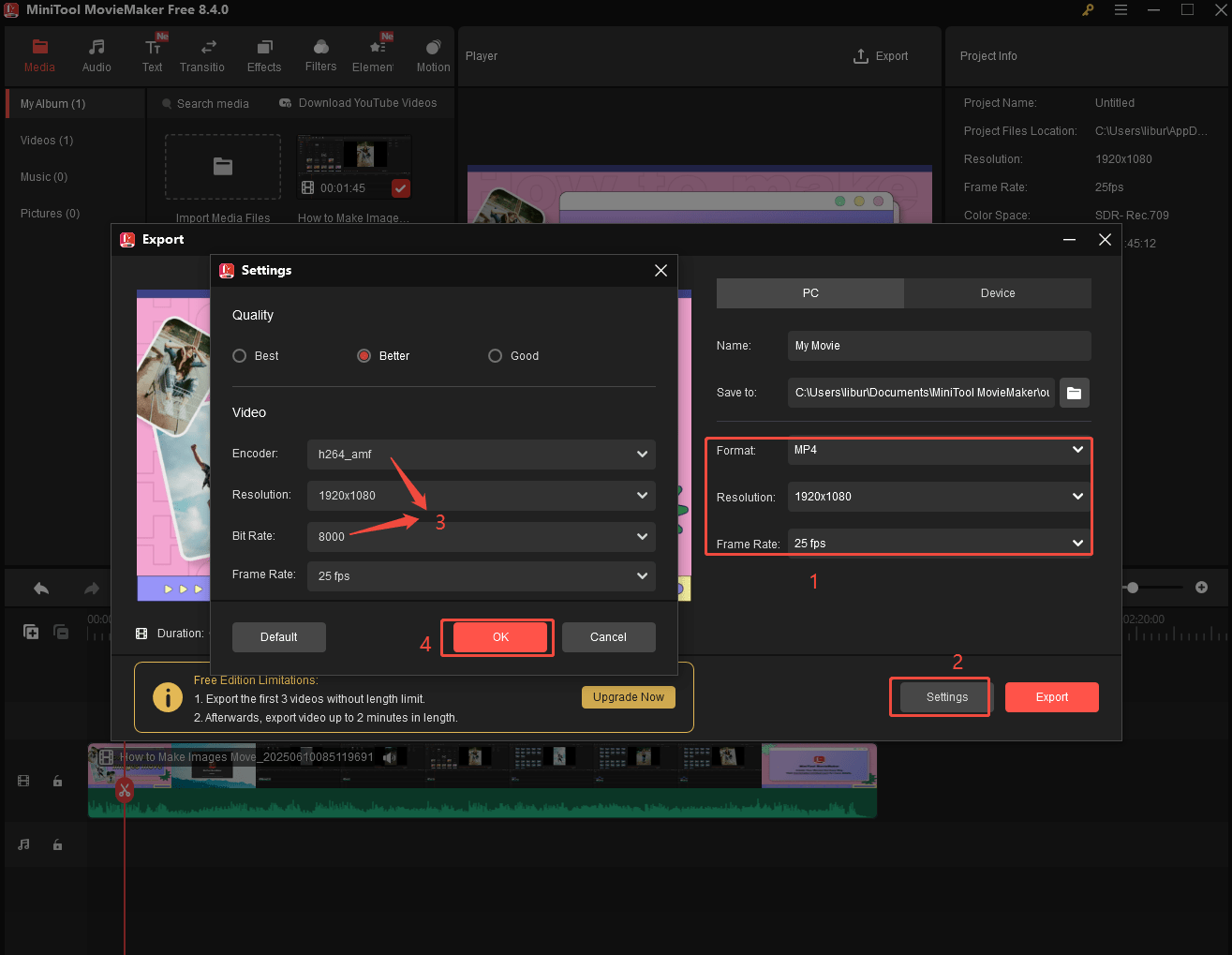The height and width of the screenshot is (955, 1232).
Task: Open the Encoder dropdown
Action: pos(481,455)
